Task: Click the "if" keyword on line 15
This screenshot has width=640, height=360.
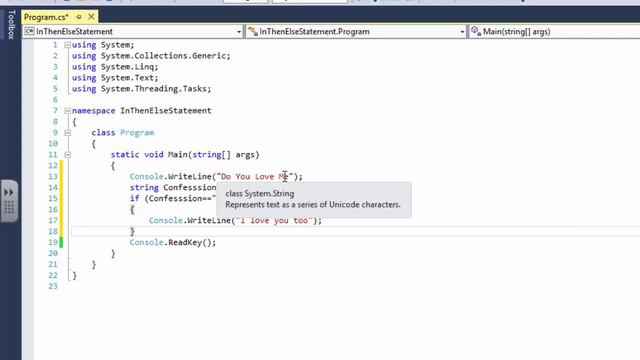Action: [135, 199]
